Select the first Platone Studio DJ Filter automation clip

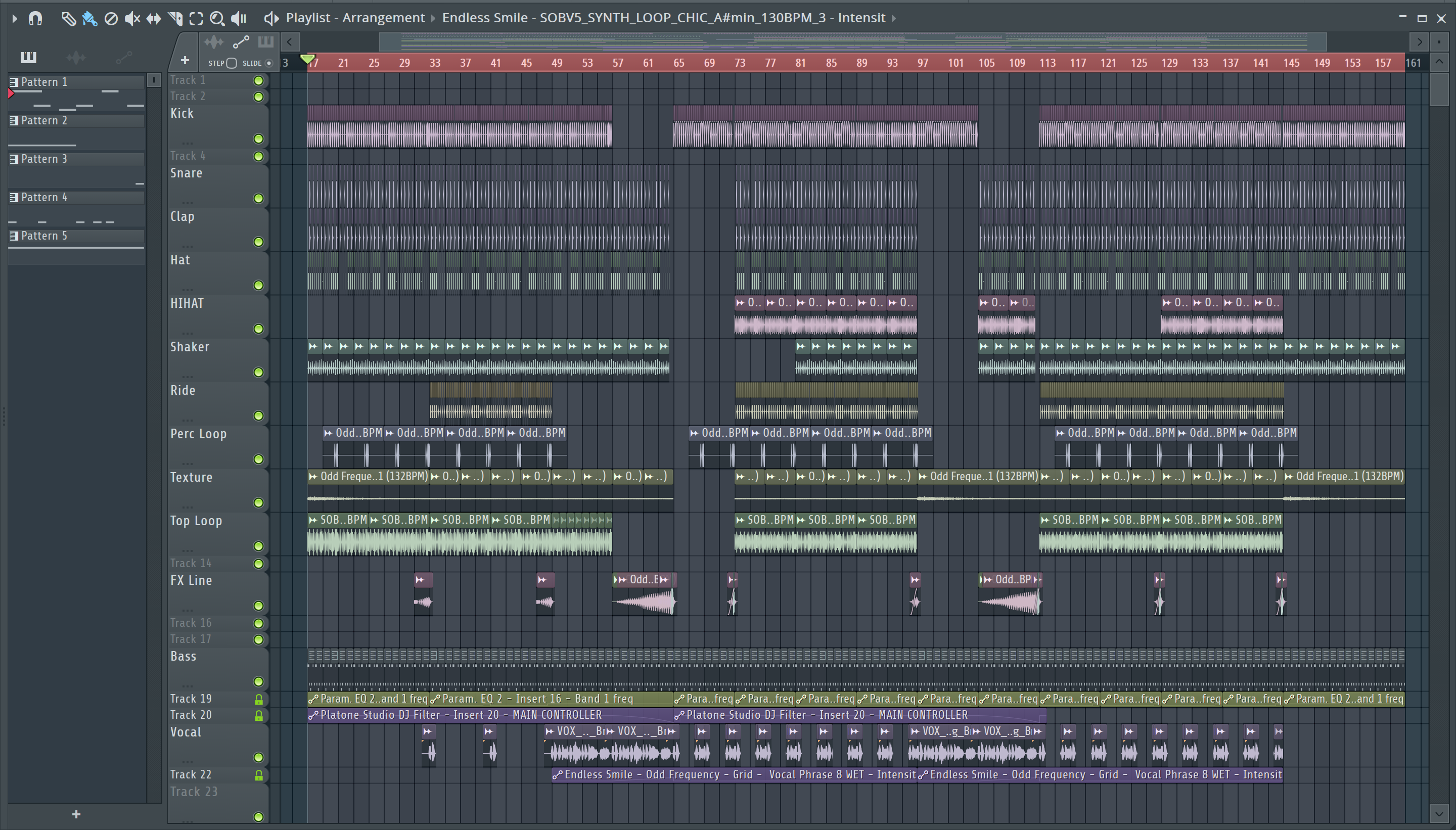490,715
